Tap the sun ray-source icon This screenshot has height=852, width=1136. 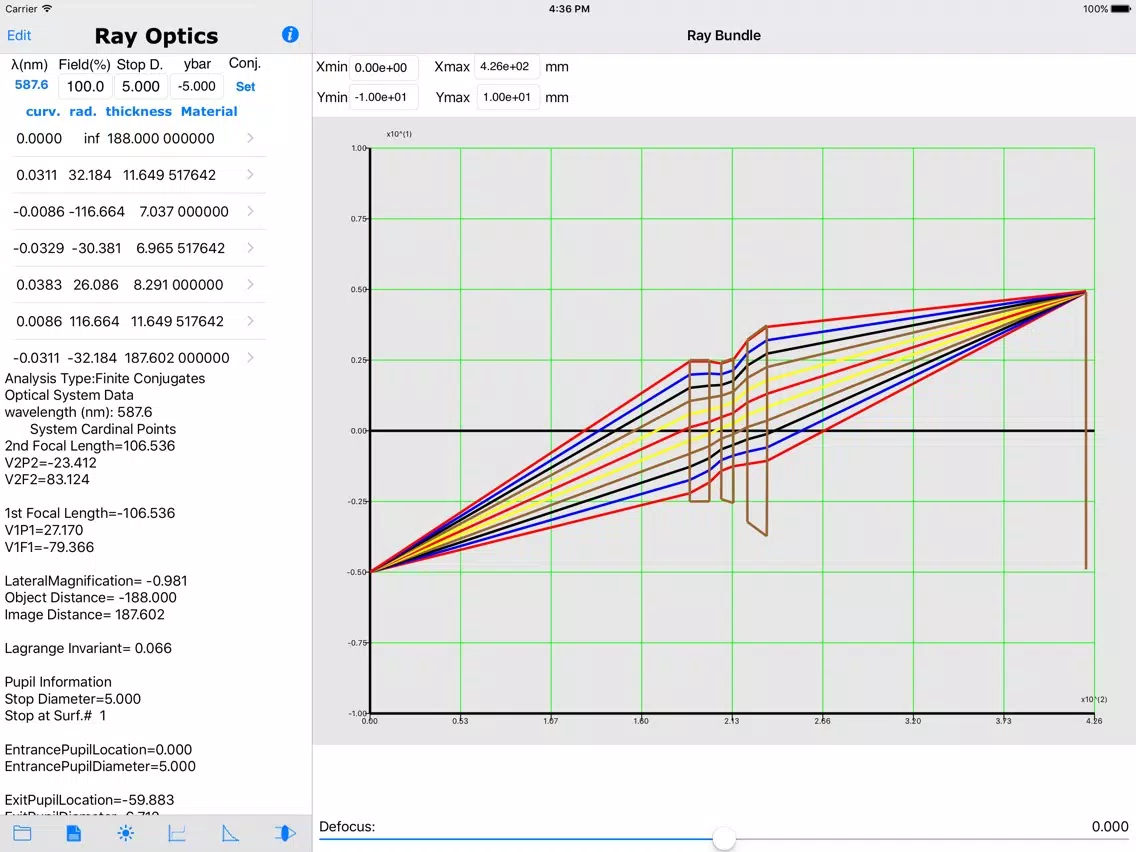125,833
